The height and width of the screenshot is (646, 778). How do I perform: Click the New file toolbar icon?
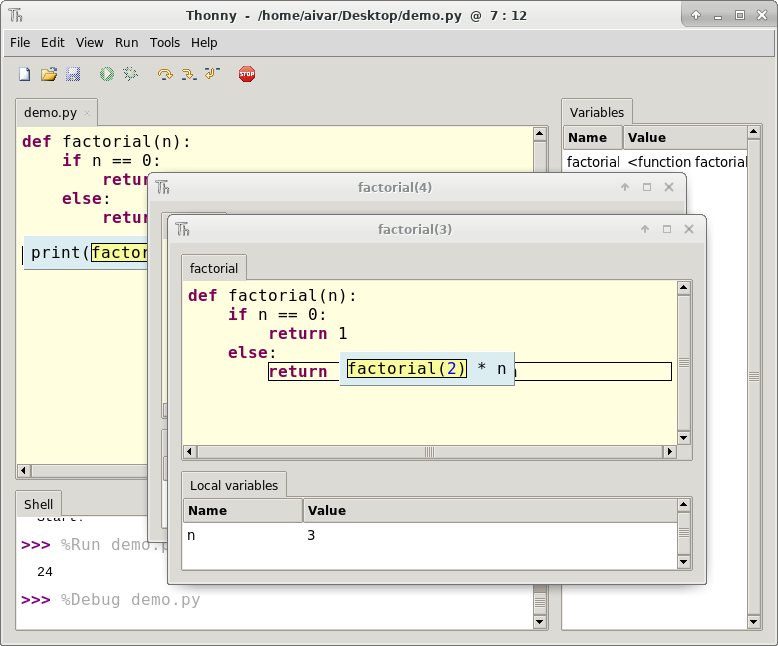[25, 74]
